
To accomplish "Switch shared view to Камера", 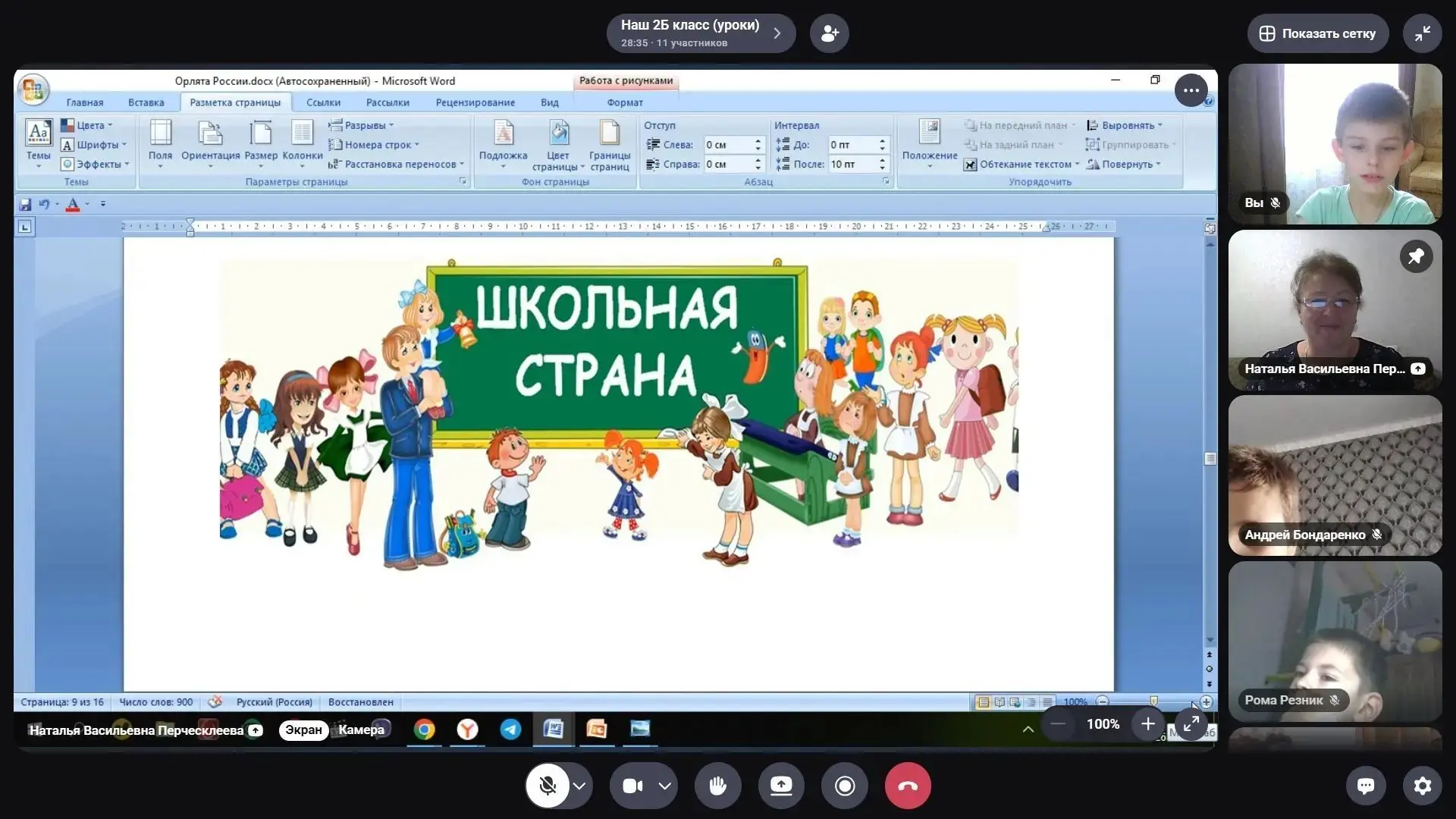I will 361,730.
